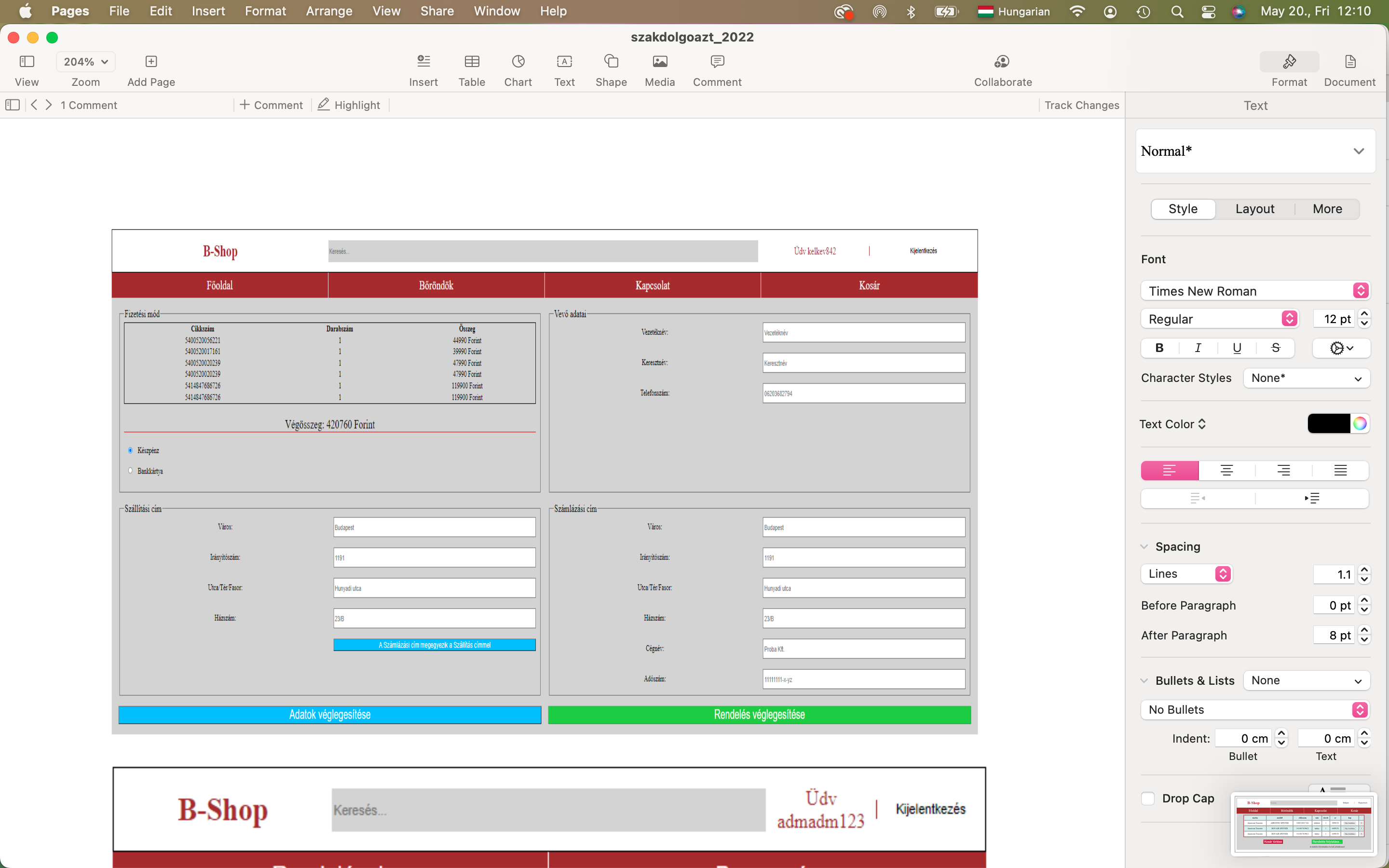1389x868 pixels.
Task: Open the File menu
Action: (x=119, y=12)
